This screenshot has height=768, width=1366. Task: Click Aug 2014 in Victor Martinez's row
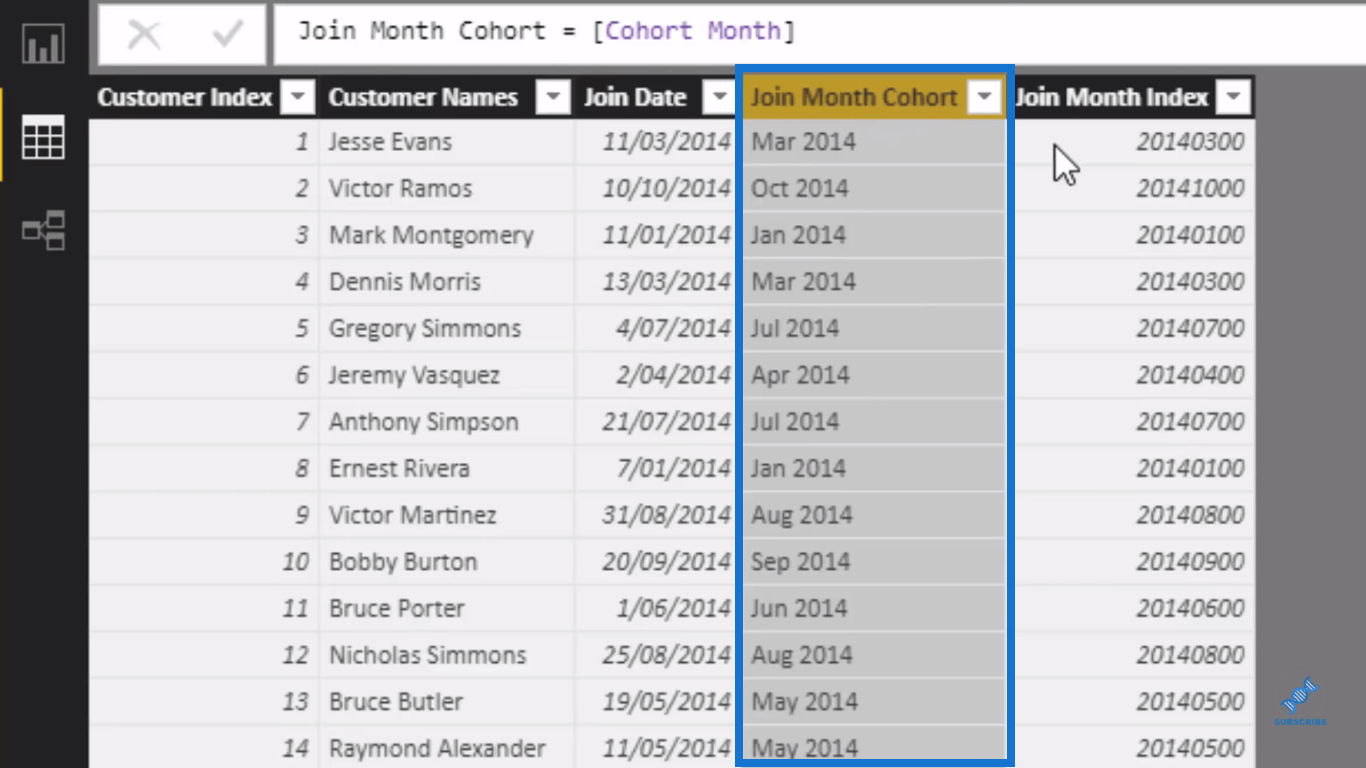802,515
